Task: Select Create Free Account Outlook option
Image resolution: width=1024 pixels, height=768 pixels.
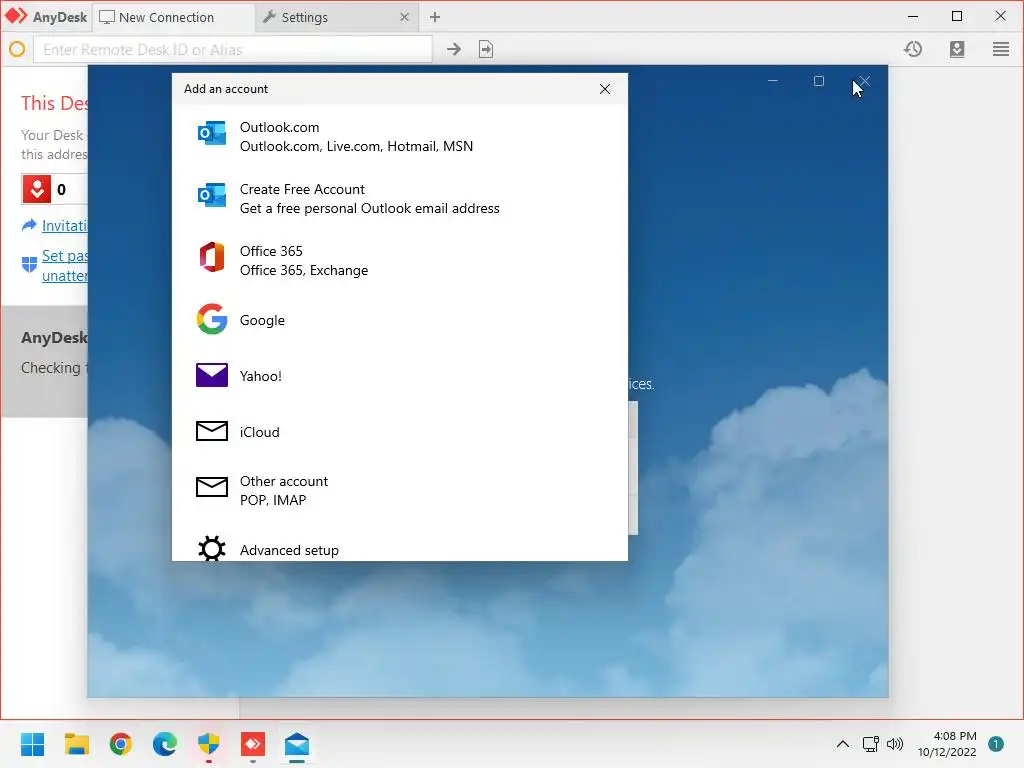Action: 400,199
